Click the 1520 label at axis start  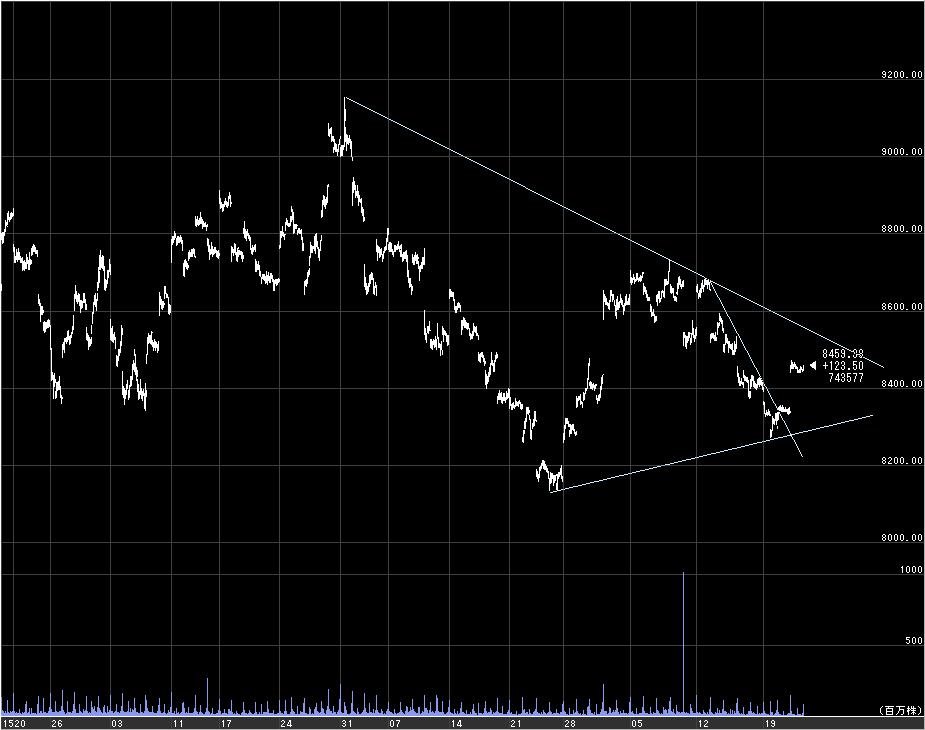pyautogui.click(x=14, y=724)
